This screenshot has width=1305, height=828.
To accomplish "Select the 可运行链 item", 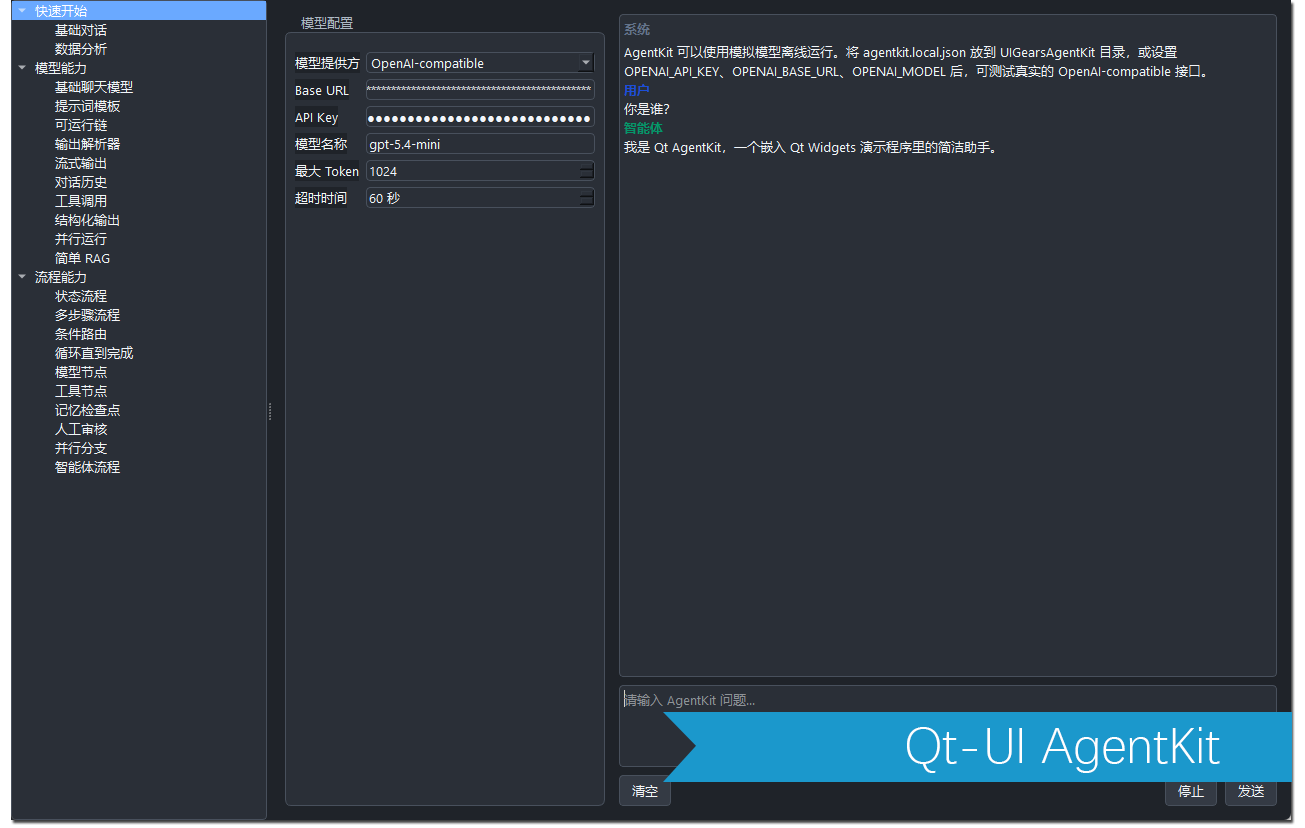I will click(x=81, y=125).
